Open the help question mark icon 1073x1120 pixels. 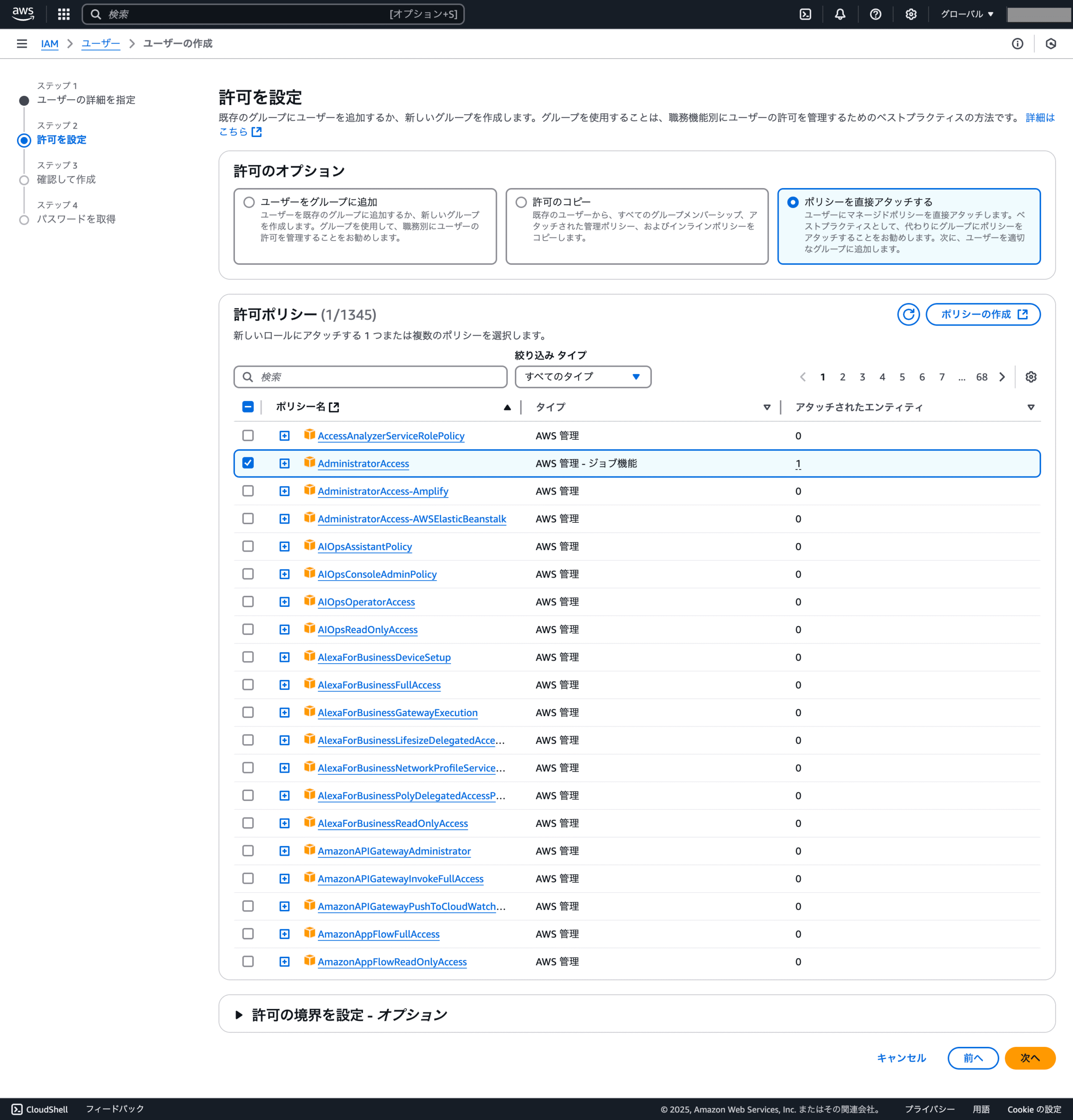(875, 14)
